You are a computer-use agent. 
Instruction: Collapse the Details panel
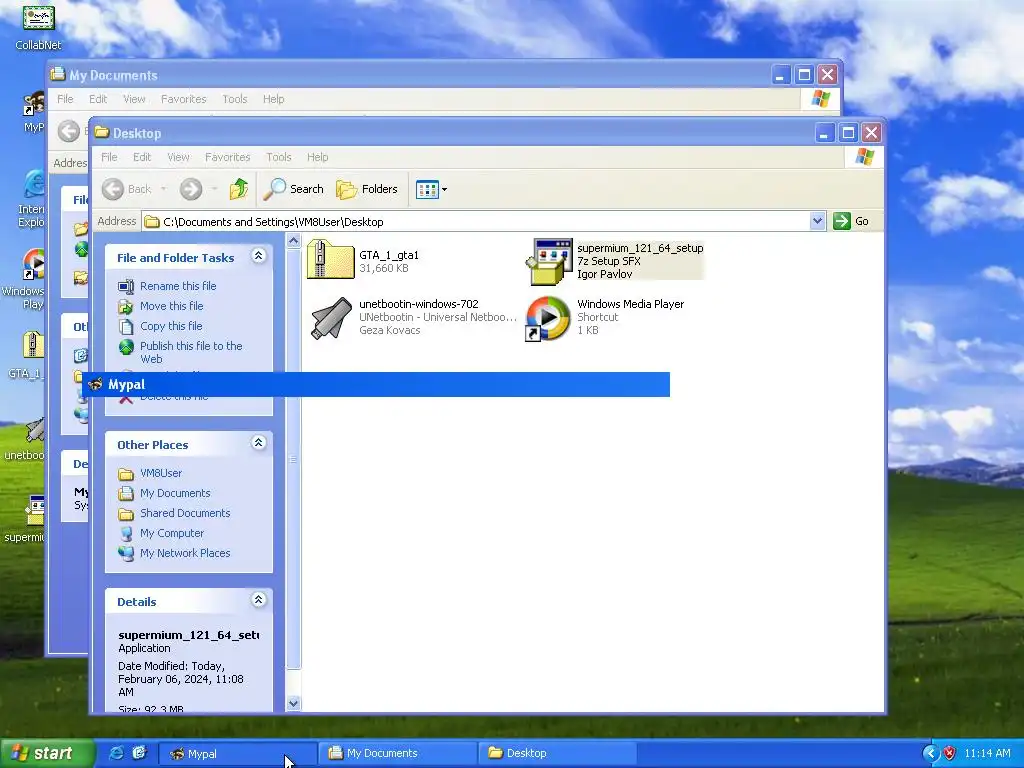click(x=259, y=600)
